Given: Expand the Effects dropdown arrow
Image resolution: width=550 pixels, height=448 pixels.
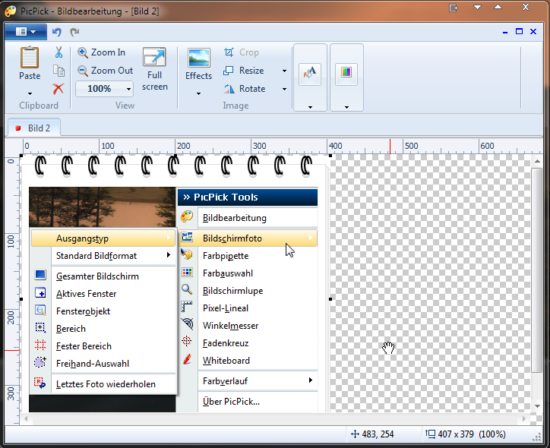Looking at the screenshot, I should tap(199, 94).
